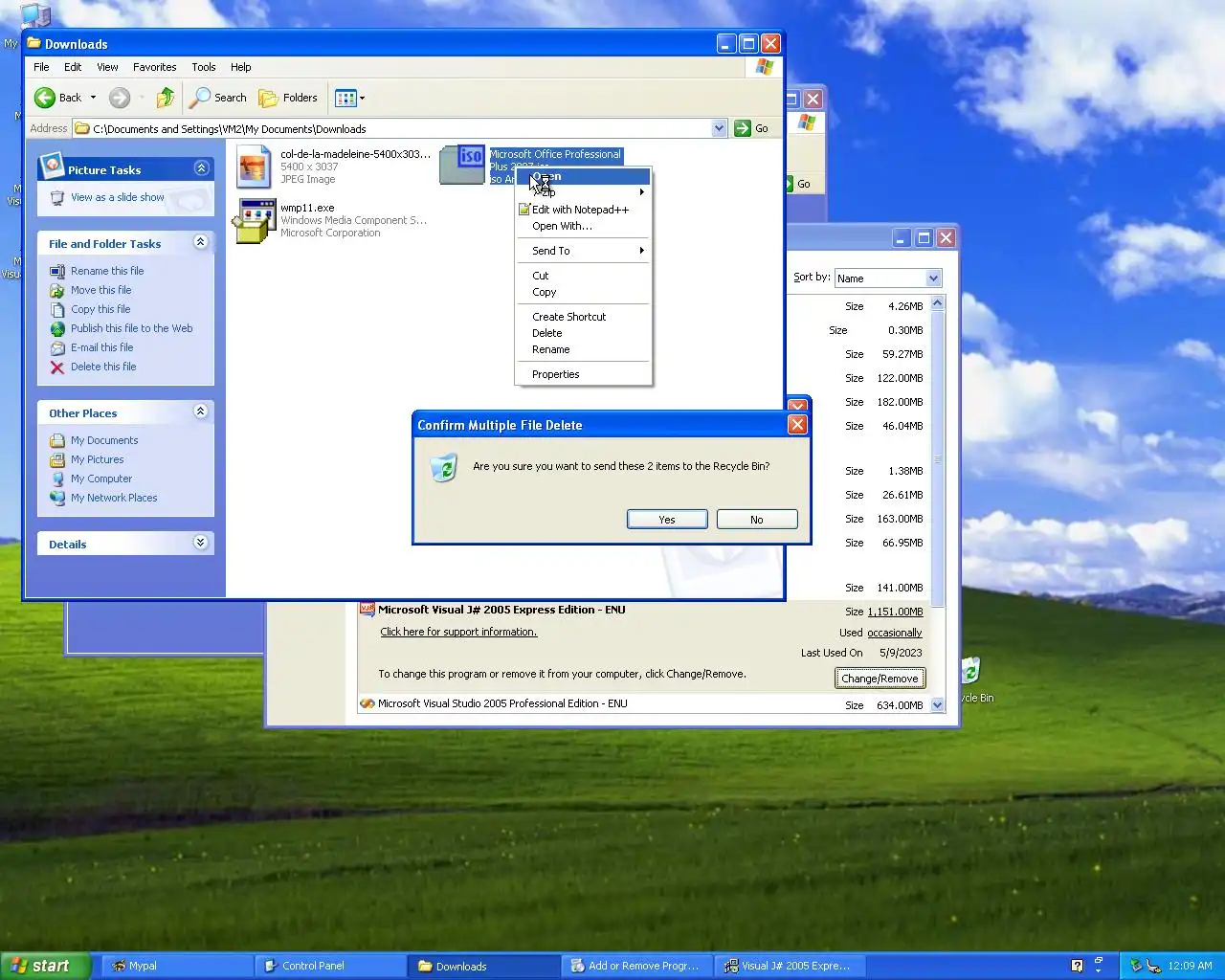This screenshot has height=980, width=1225.
Task: Click Move this file task
Action: click(100, 290)
